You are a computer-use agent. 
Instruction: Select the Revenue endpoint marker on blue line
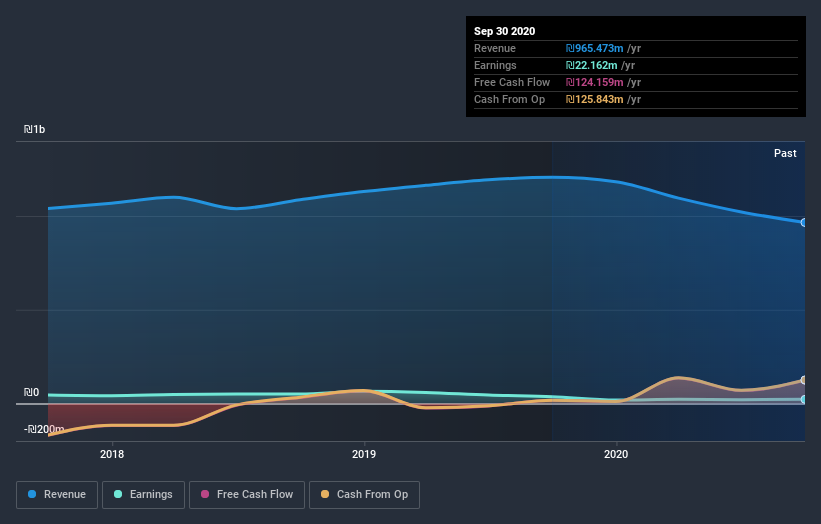tap(803, 222)
